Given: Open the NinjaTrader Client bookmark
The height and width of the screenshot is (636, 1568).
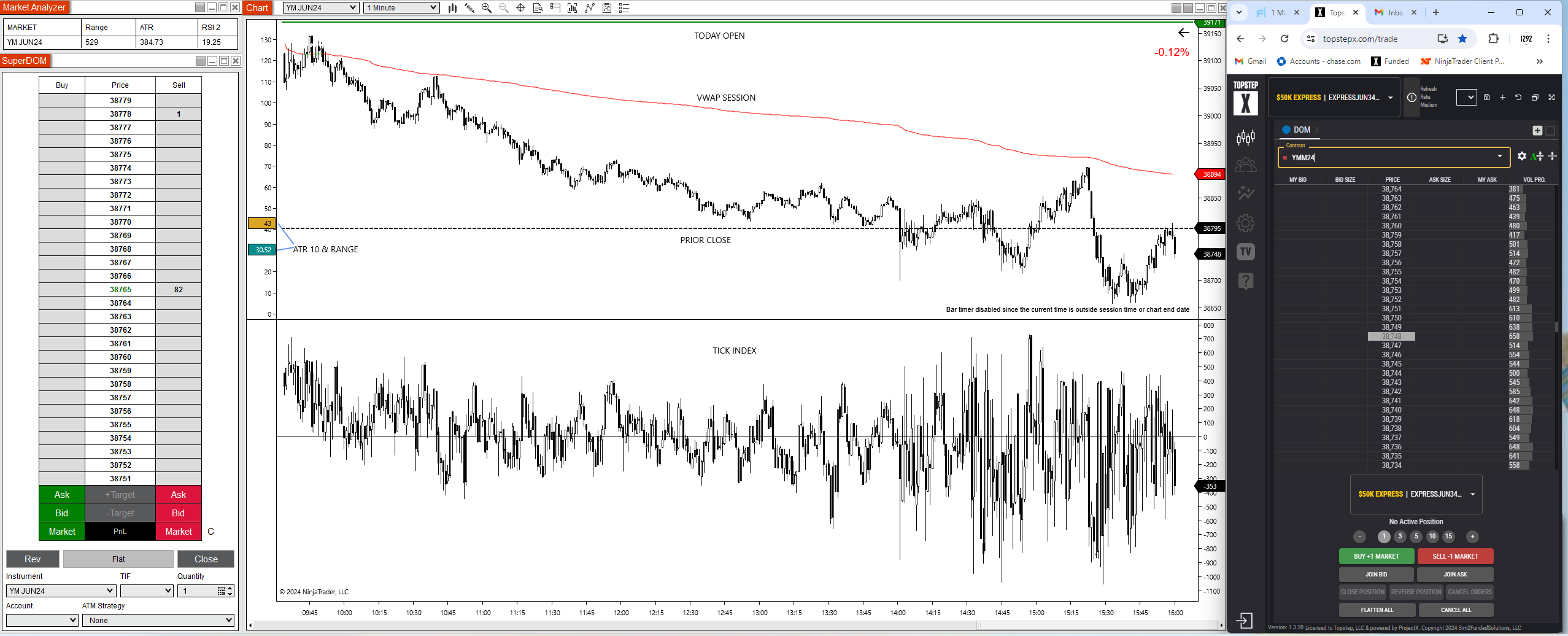Looking at the screenshot, I should pos(1462,61).
